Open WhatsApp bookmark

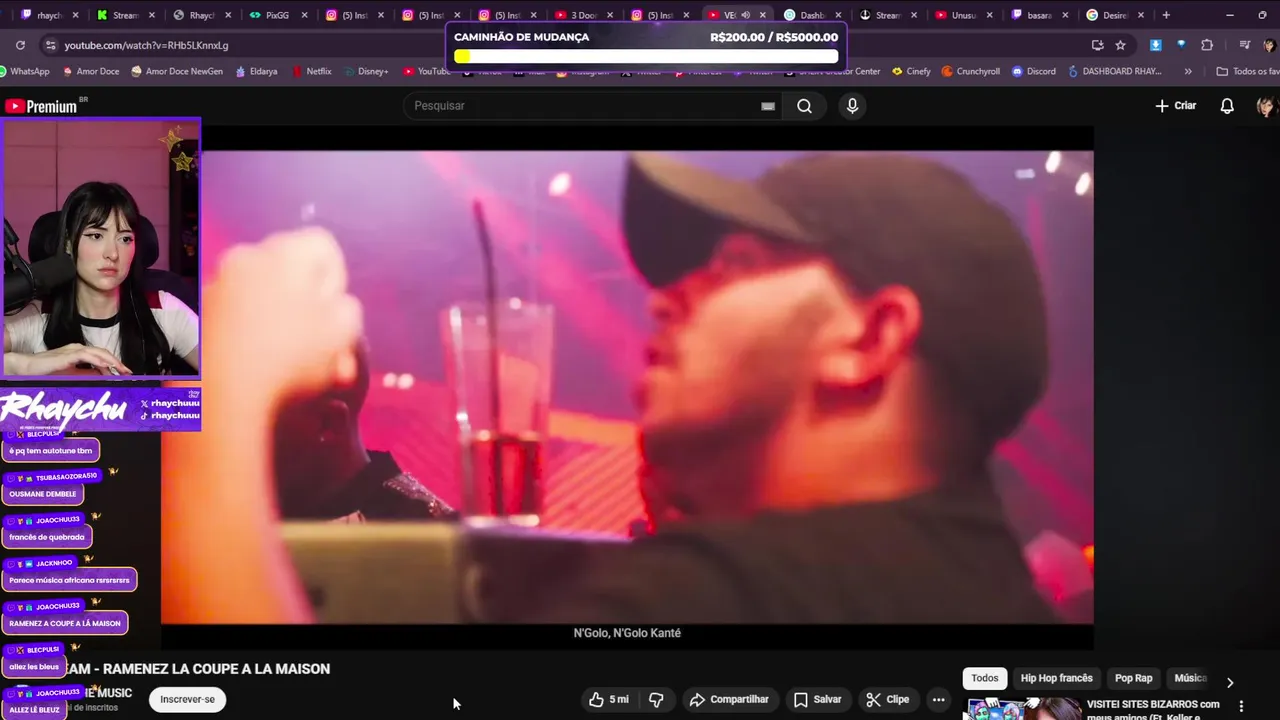click(x=25, y=72)
